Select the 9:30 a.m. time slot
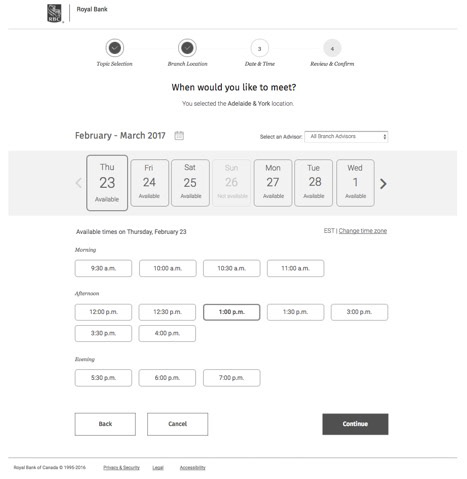The height and width of the screenshot is (479, 467). (103, 268)
